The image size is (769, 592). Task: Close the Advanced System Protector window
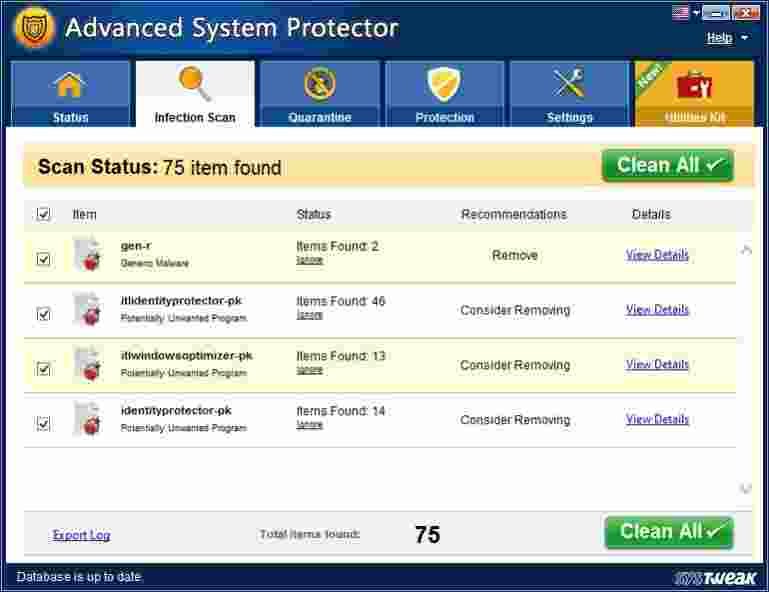tap(745, 13)
